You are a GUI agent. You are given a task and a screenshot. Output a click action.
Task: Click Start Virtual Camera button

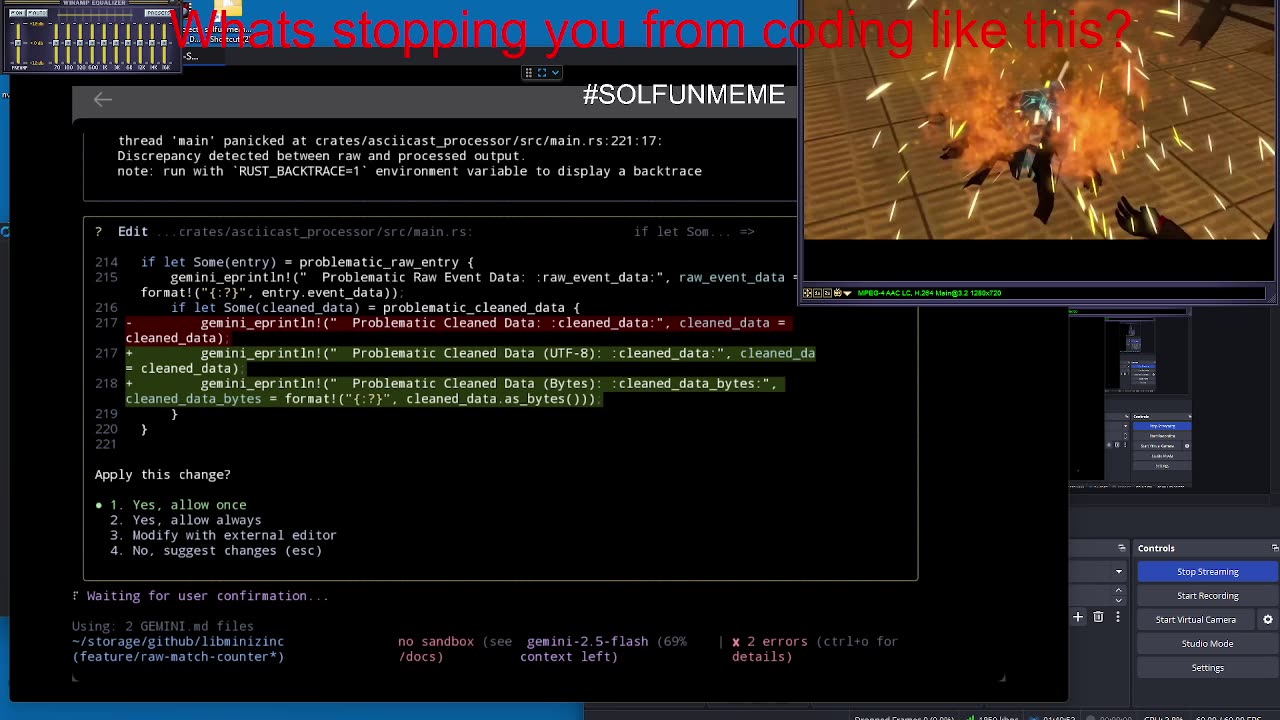(x=1196, y=620)
